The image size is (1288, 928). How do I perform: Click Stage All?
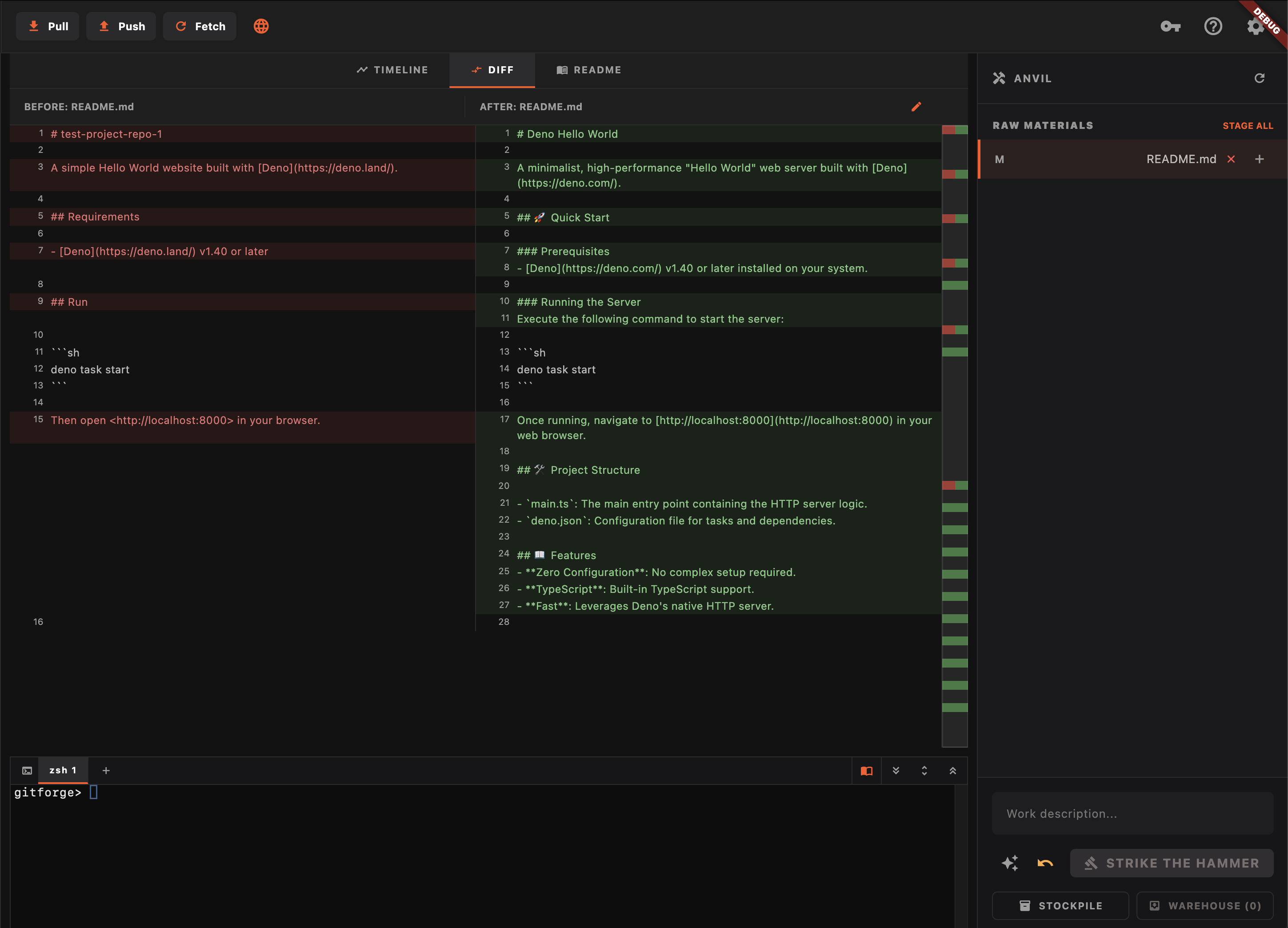coord(1248,125)
